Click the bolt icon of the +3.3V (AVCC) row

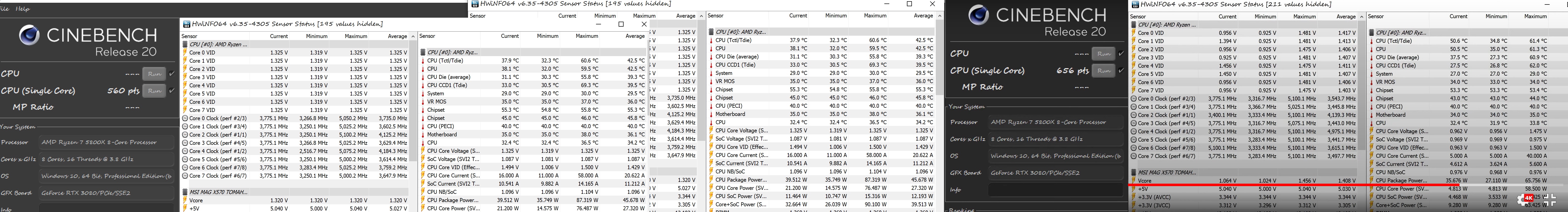point(1133,197)
